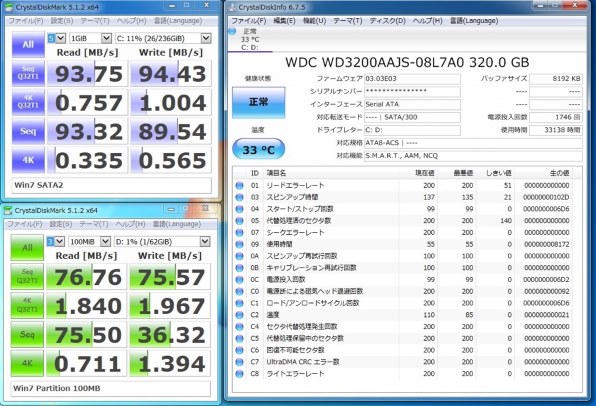Viewport: 596px width, 406px height.
Task: Click status icon for ID 09 使用時間
Action: (x=239, y=244)
